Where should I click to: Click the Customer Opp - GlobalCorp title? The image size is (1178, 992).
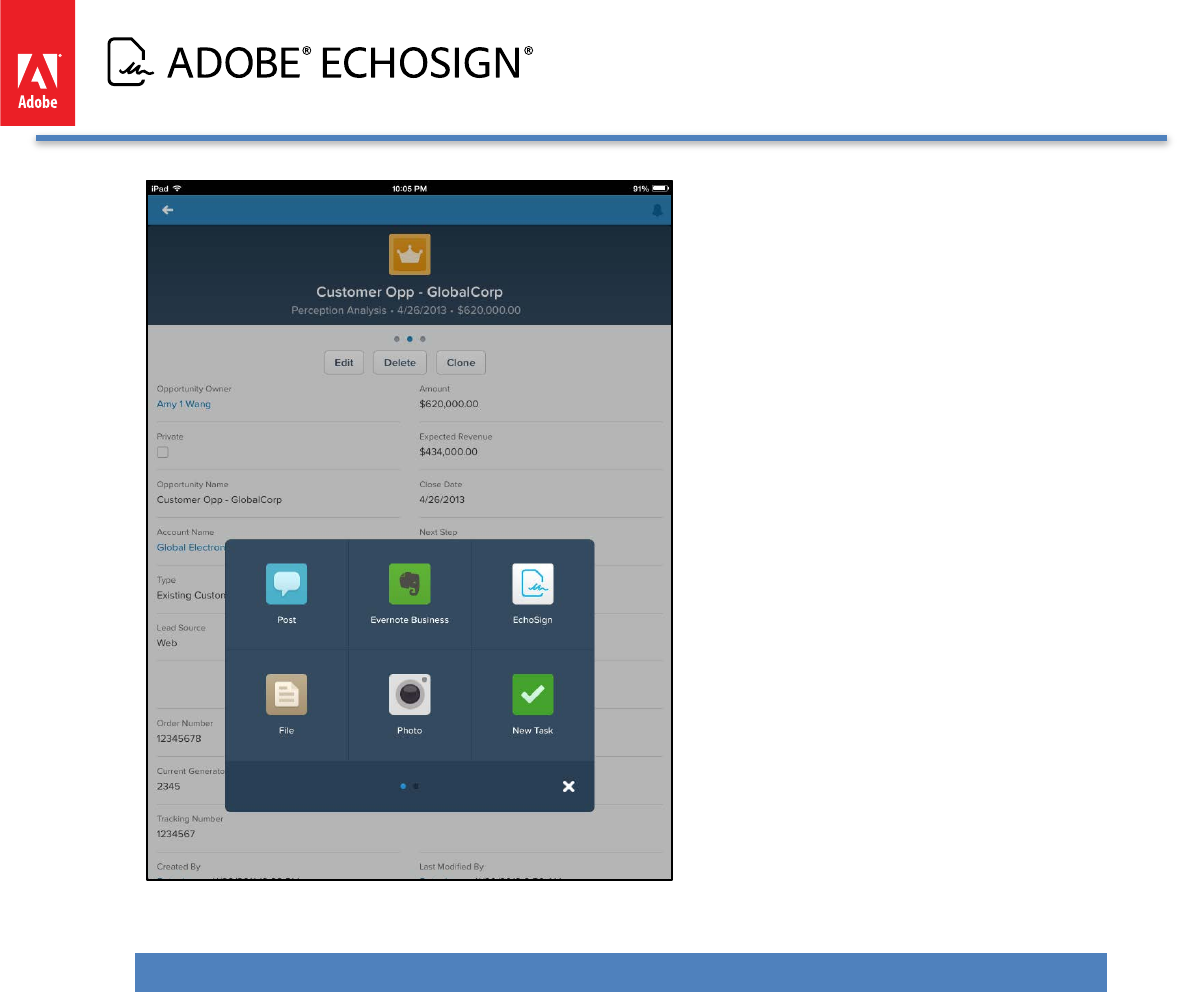[409, 292]
